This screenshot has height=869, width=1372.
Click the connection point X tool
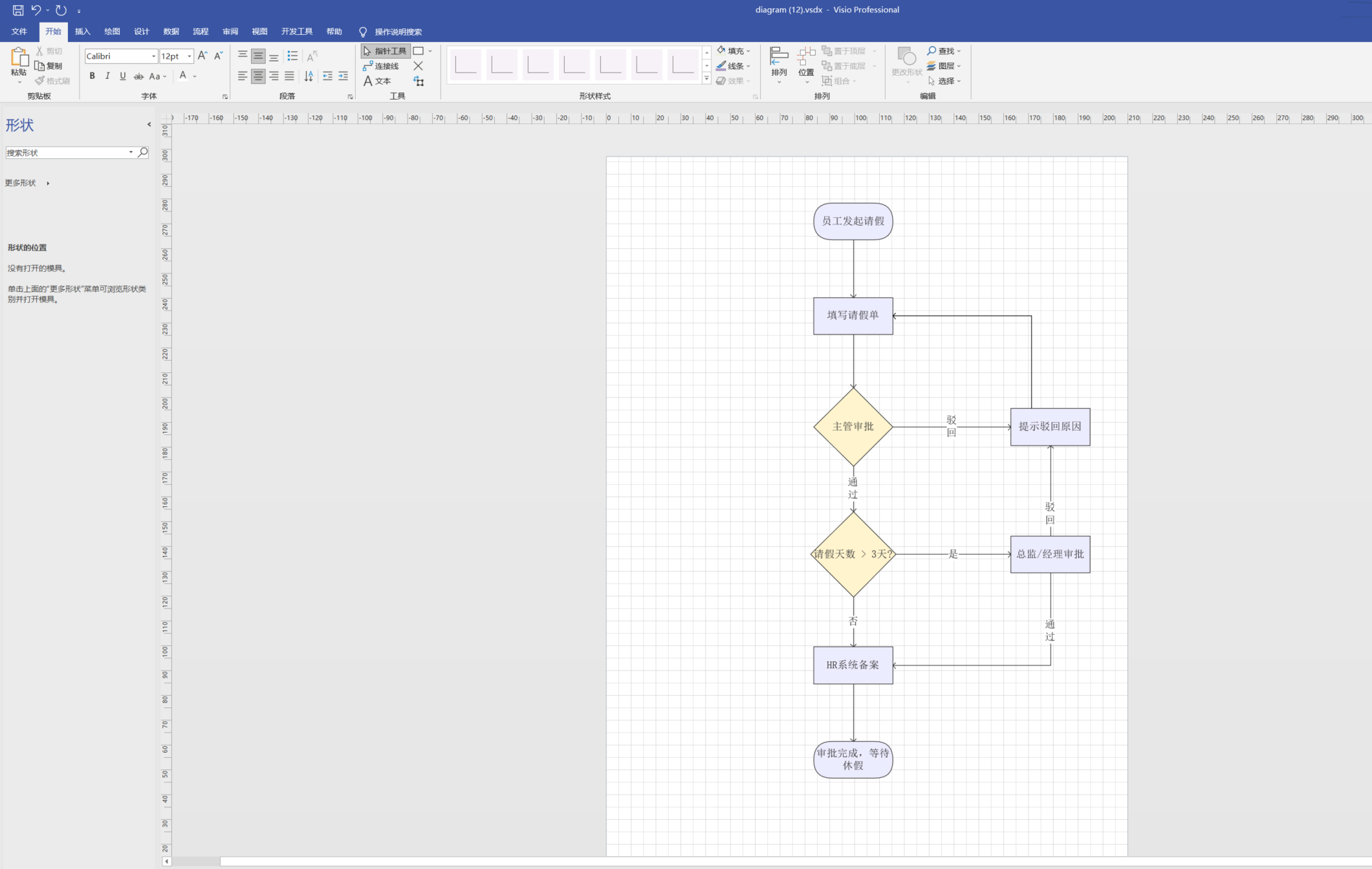419,66
